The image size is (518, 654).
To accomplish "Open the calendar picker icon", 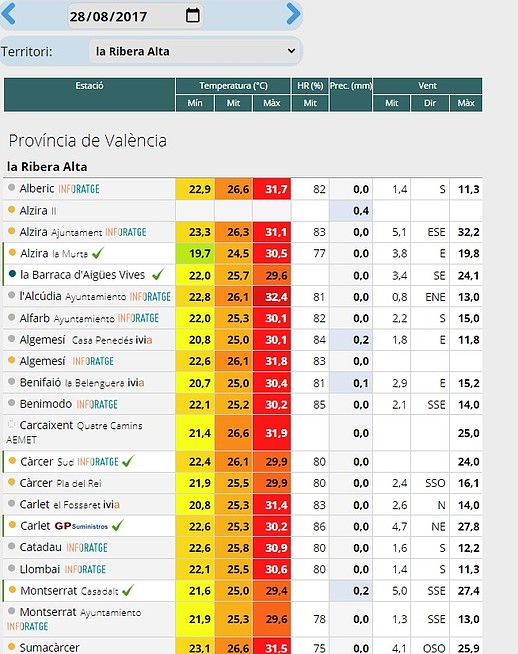I will [x=192, y=15].
